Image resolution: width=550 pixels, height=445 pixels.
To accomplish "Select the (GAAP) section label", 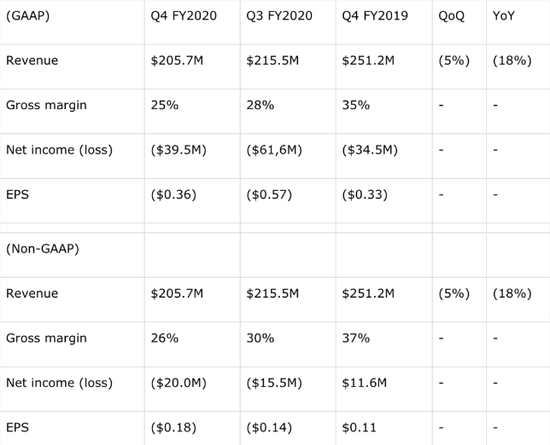I will pos(28,16).
